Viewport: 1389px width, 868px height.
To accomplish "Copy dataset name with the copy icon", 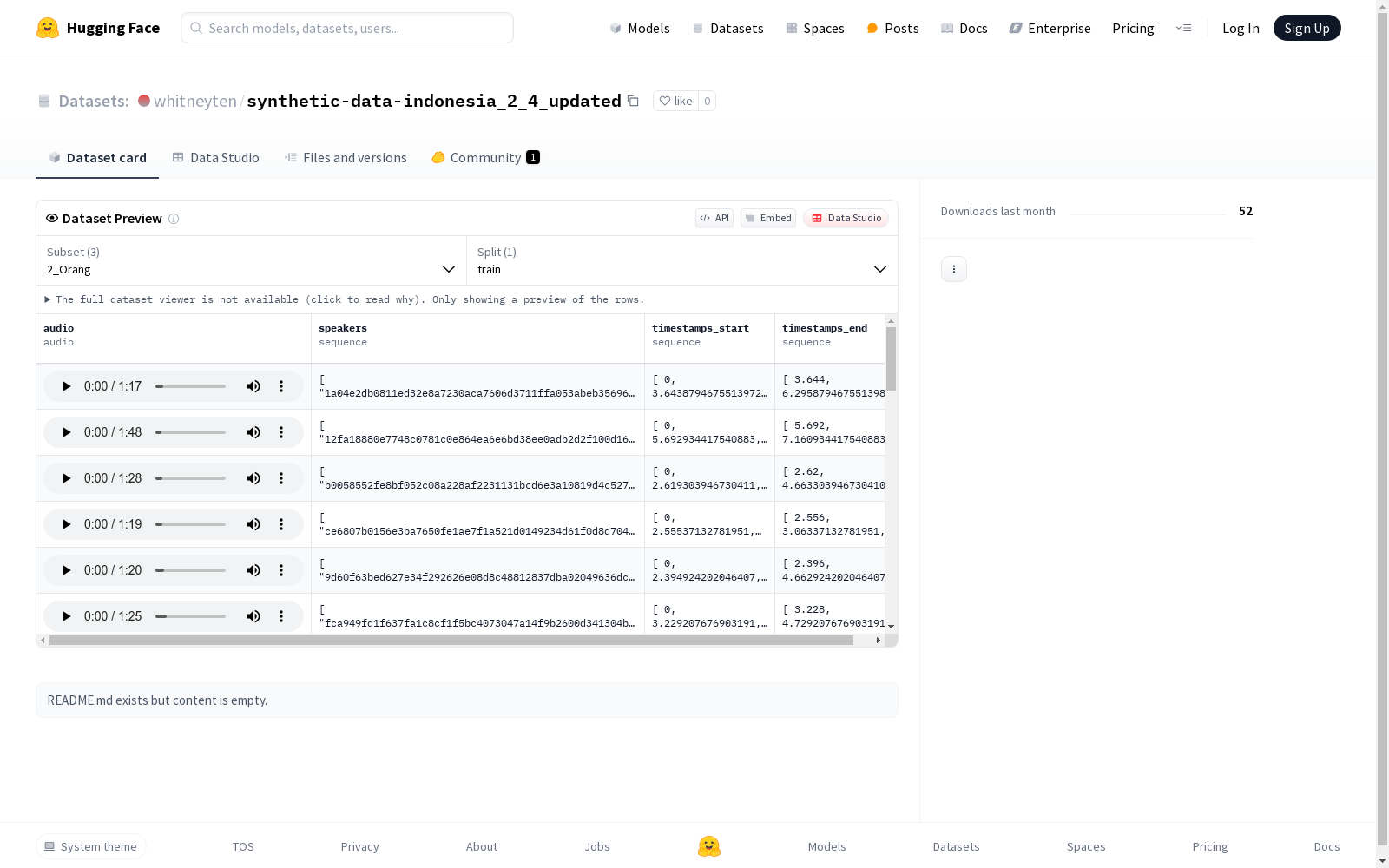I will click(633, 101).
